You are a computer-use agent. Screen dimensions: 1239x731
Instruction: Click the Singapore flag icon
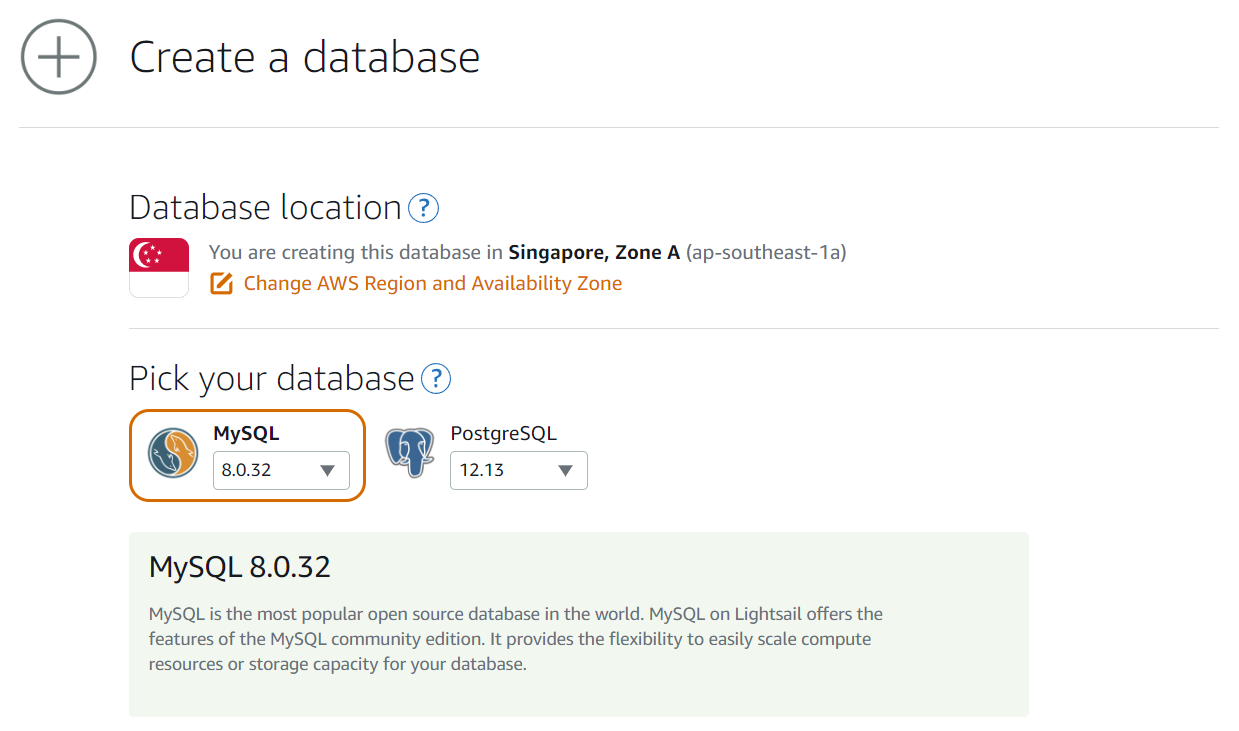tap(159, 267)
